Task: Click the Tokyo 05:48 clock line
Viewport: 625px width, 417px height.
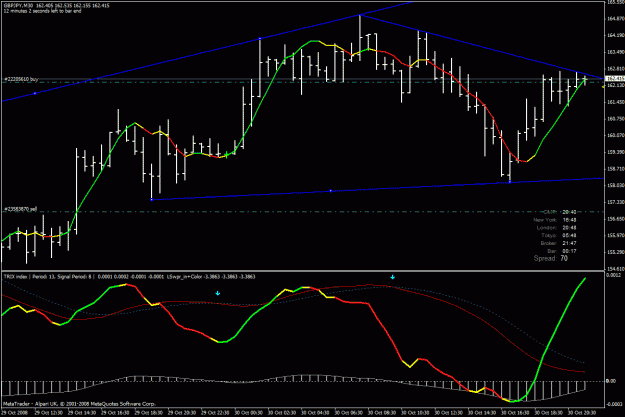Action: point(559,235)
